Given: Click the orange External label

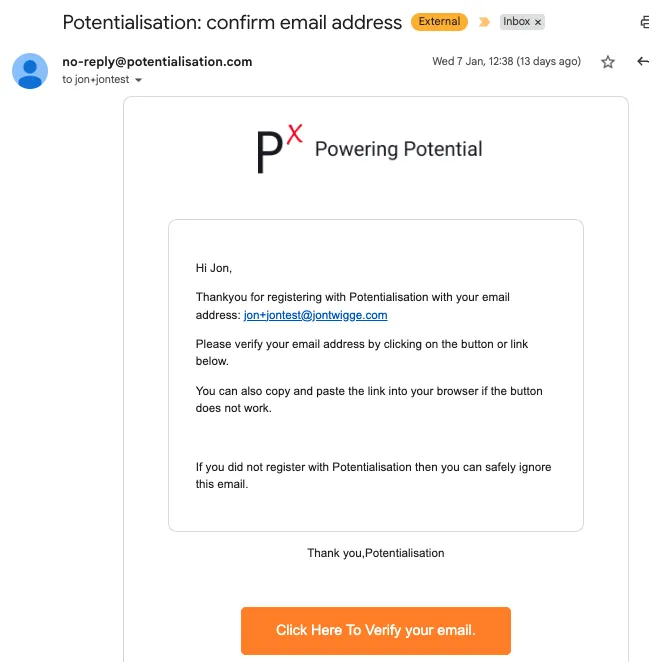Looking at the screenshot, I should click(438, 22).
